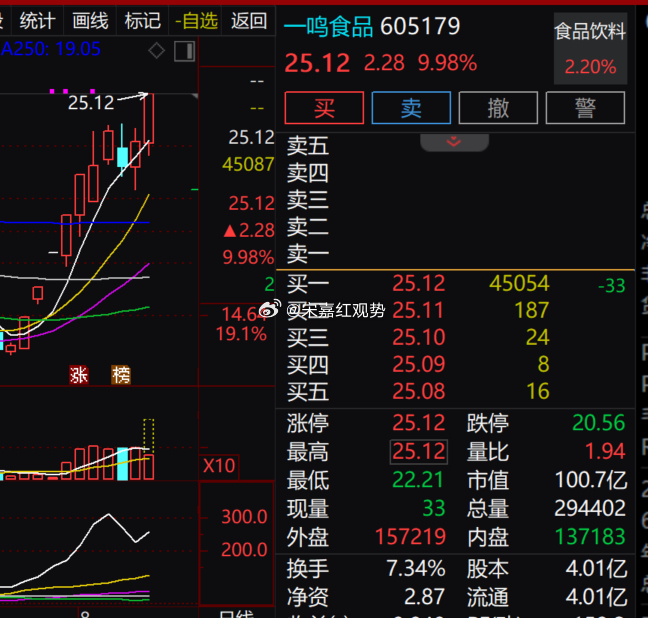This screenshot has width=648, height=618.
Task: Click the 卖一 row label
Action: pos(308,254)
